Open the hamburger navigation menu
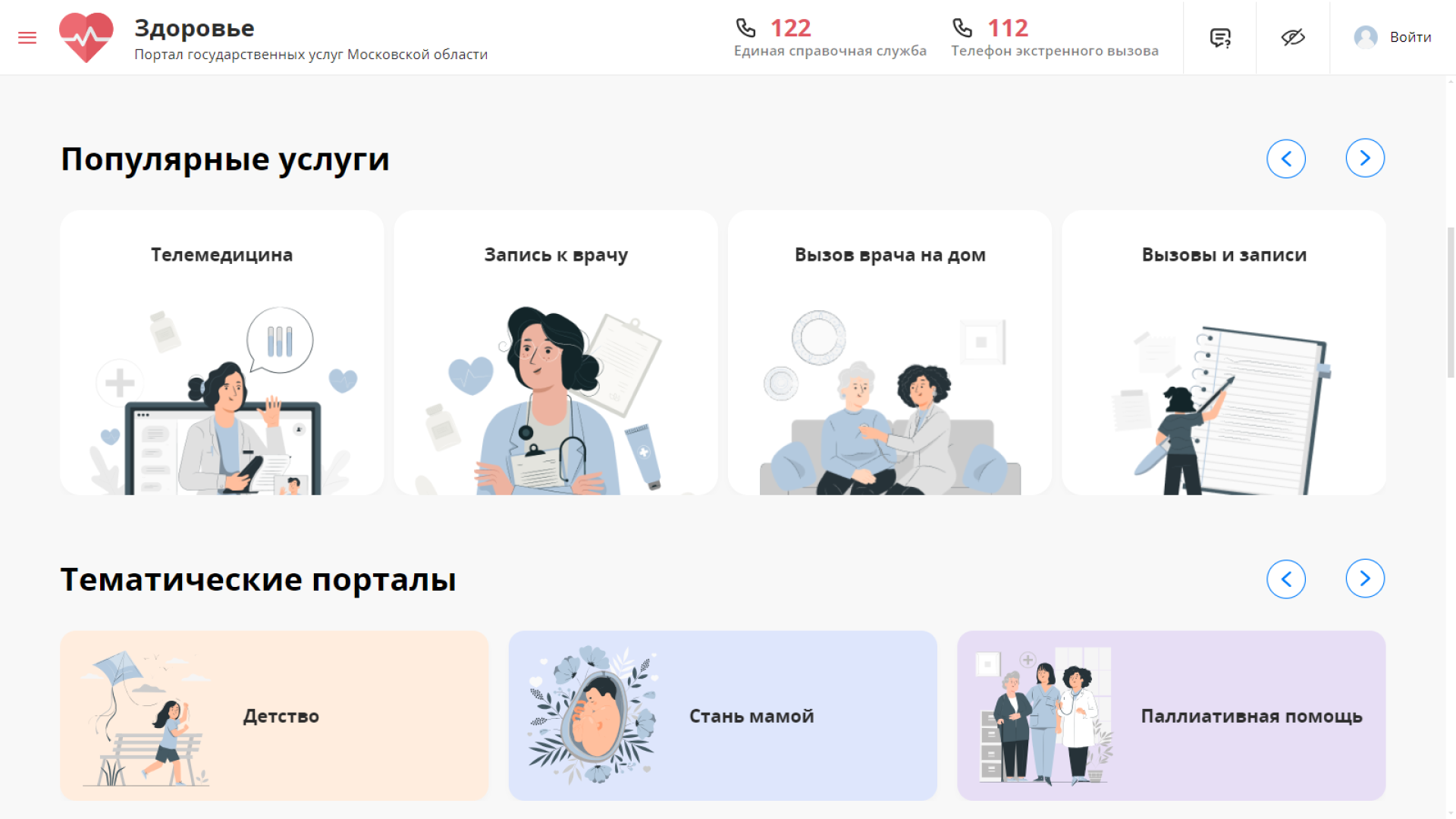 click(27, 36)
